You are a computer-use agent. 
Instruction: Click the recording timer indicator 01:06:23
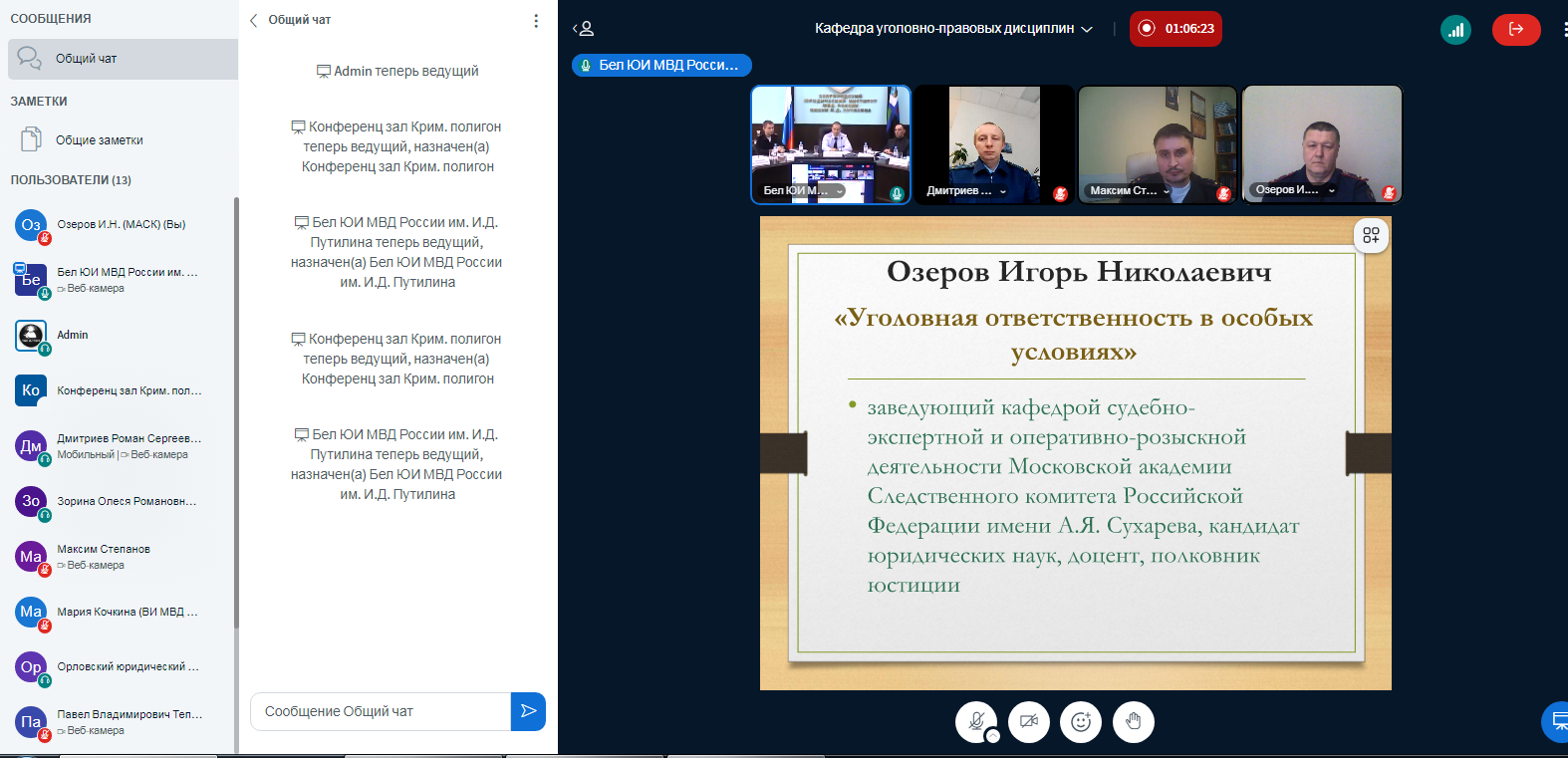click(x=1176, y=29)
